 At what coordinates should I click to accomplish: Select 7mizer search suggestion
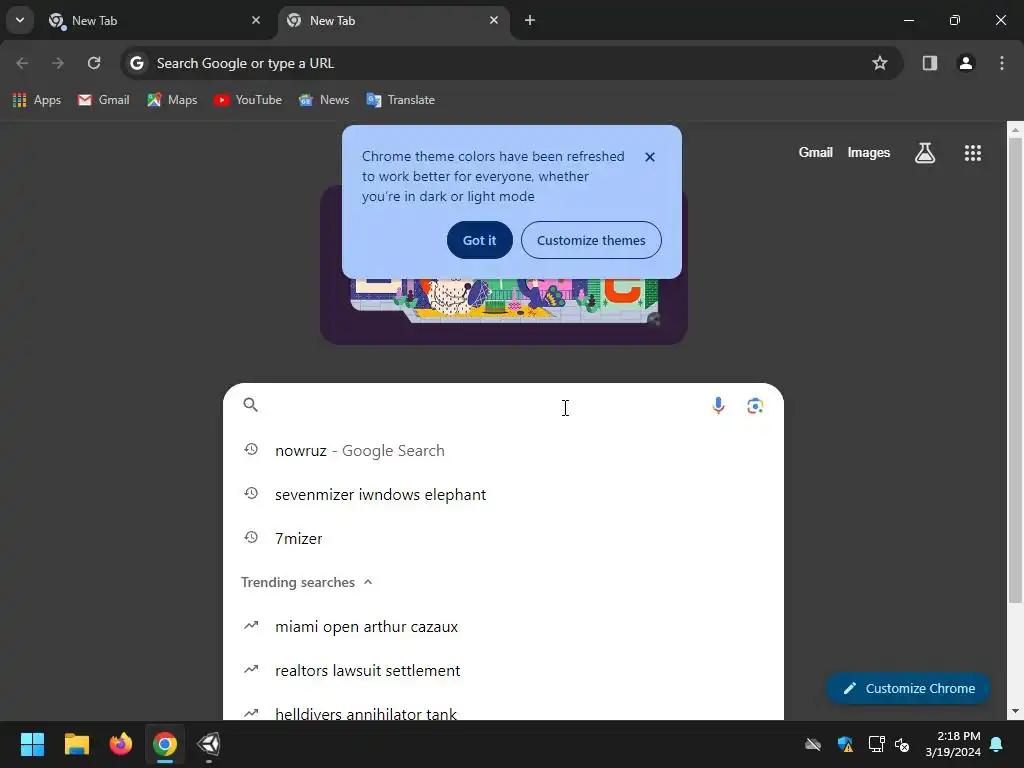504,538
